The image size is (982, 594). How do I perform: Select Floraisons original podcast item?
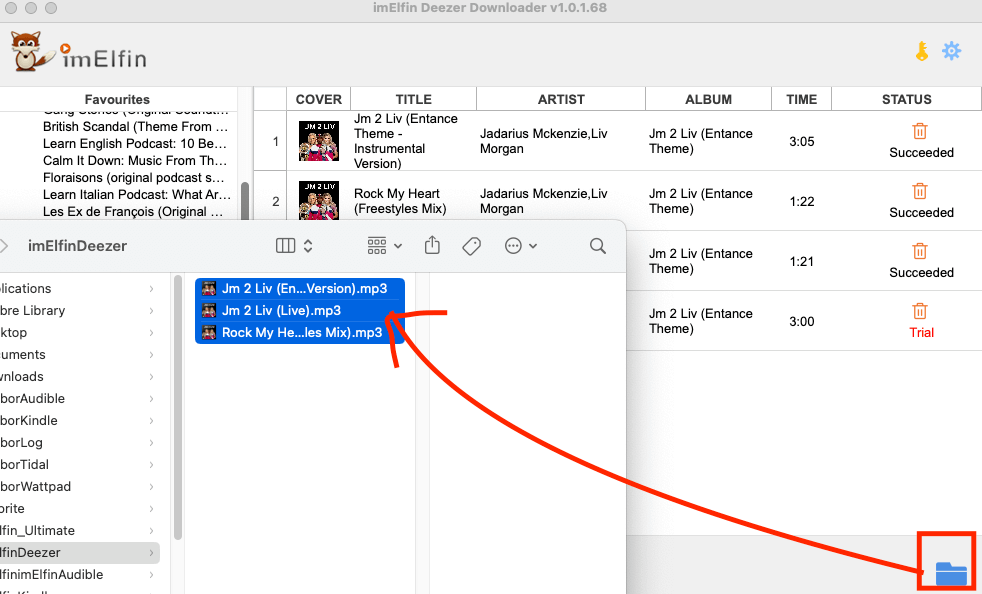click(133, 177)
